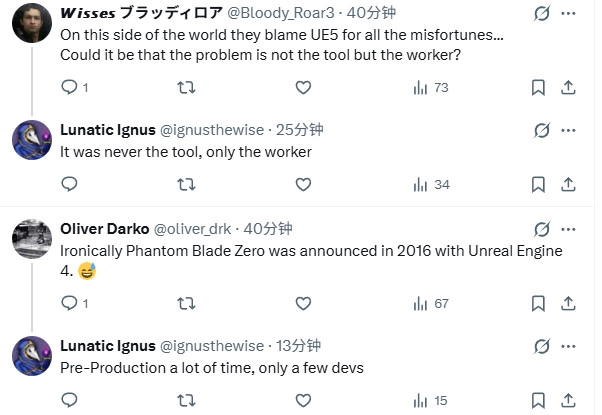Like Oliver Darko's Phantom Blade Zero tweet
The image size is (602, 415).
coord(302,303)
